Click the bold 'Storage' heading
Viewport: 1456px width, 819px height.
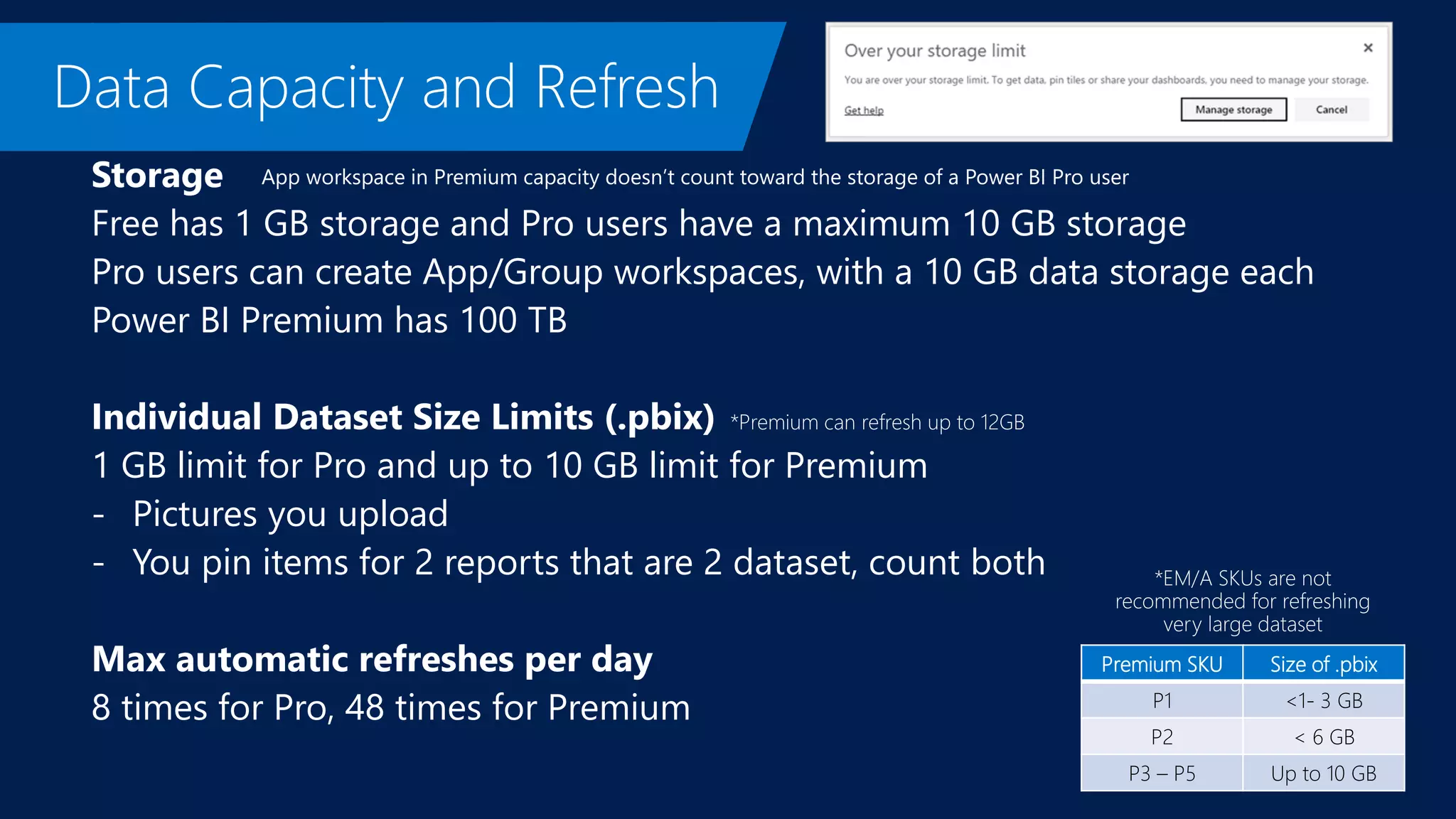[x=157, y=176]
